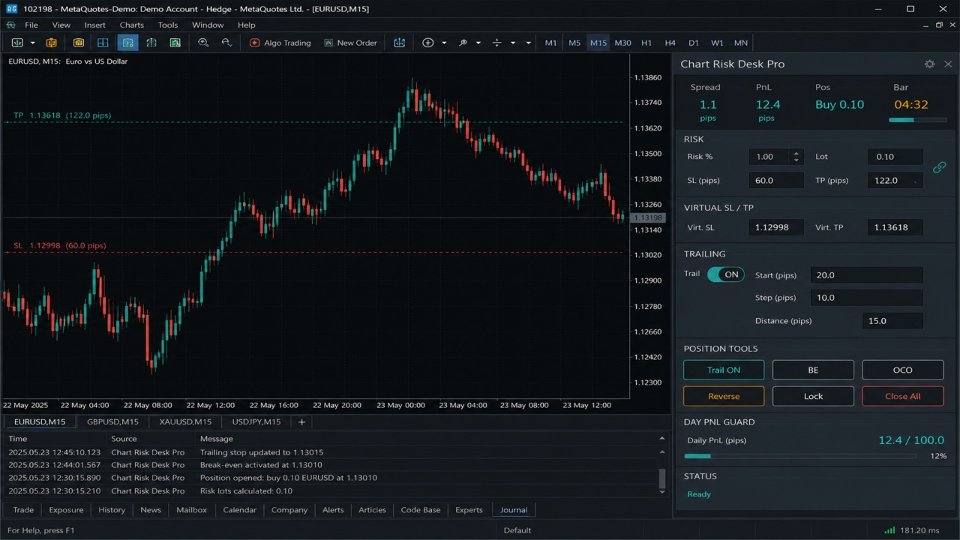This screenshot has width=960, height=540.
Task: Click the SL (pips) input field
Action: [776, 181]
